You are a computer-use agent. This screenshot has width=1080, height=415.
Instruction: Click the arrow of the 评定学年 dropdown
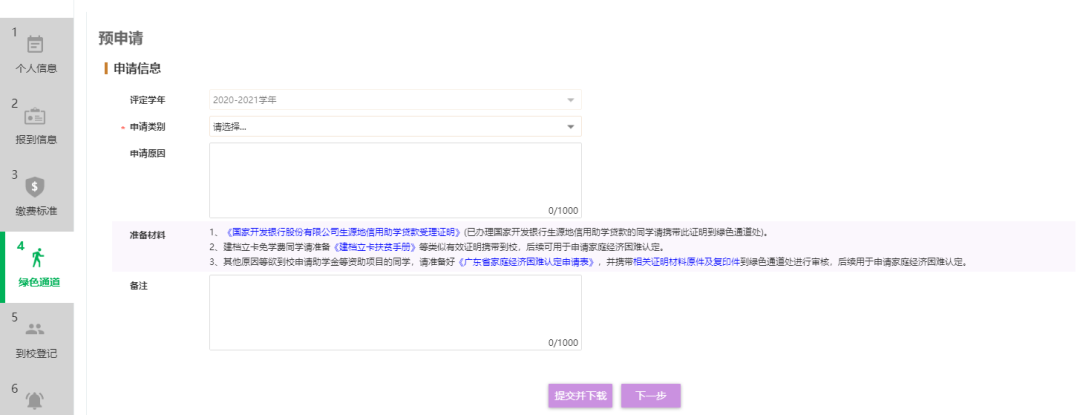(x=570, y=100)
